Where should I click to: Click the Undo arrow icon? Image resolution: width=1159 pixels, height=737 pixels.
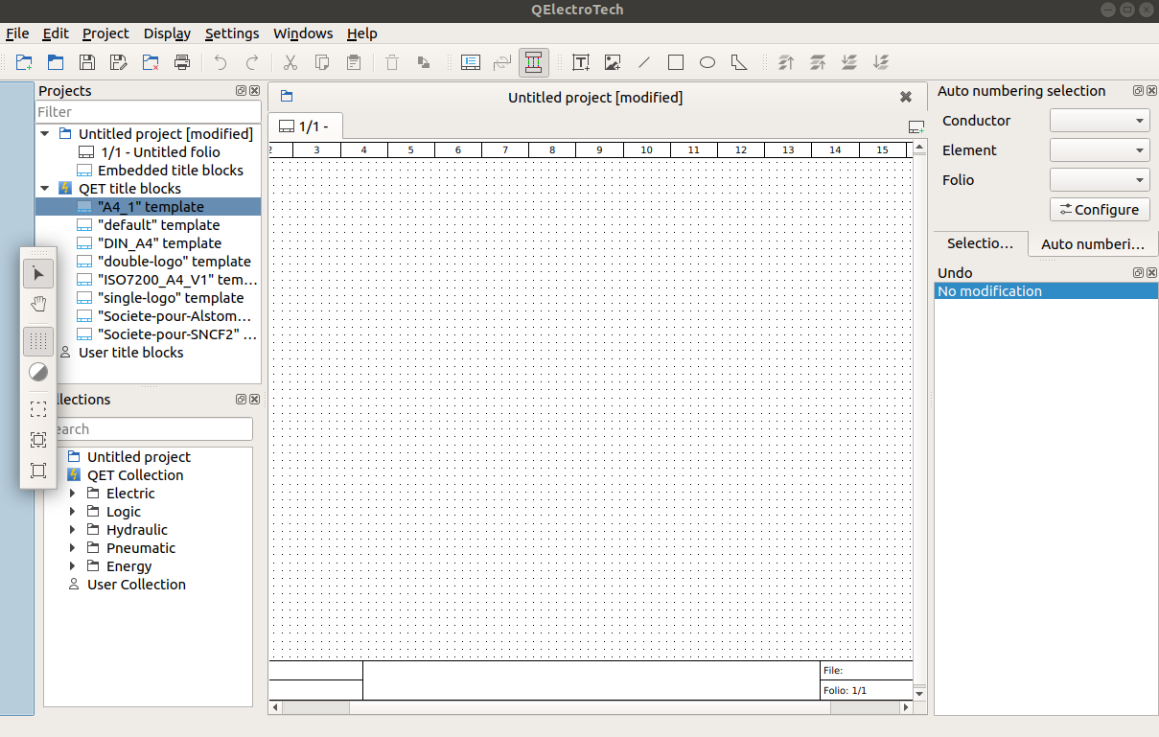(x=220, y=63)
